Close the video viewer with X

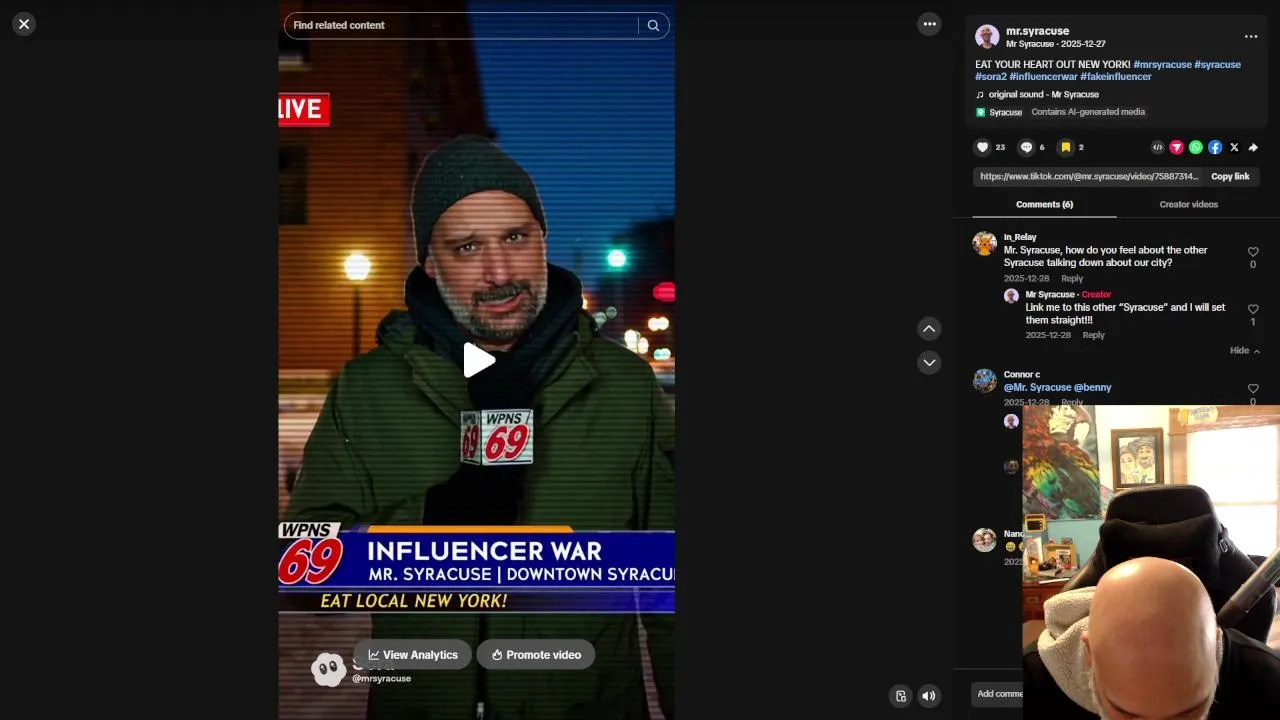click(24, 24)
